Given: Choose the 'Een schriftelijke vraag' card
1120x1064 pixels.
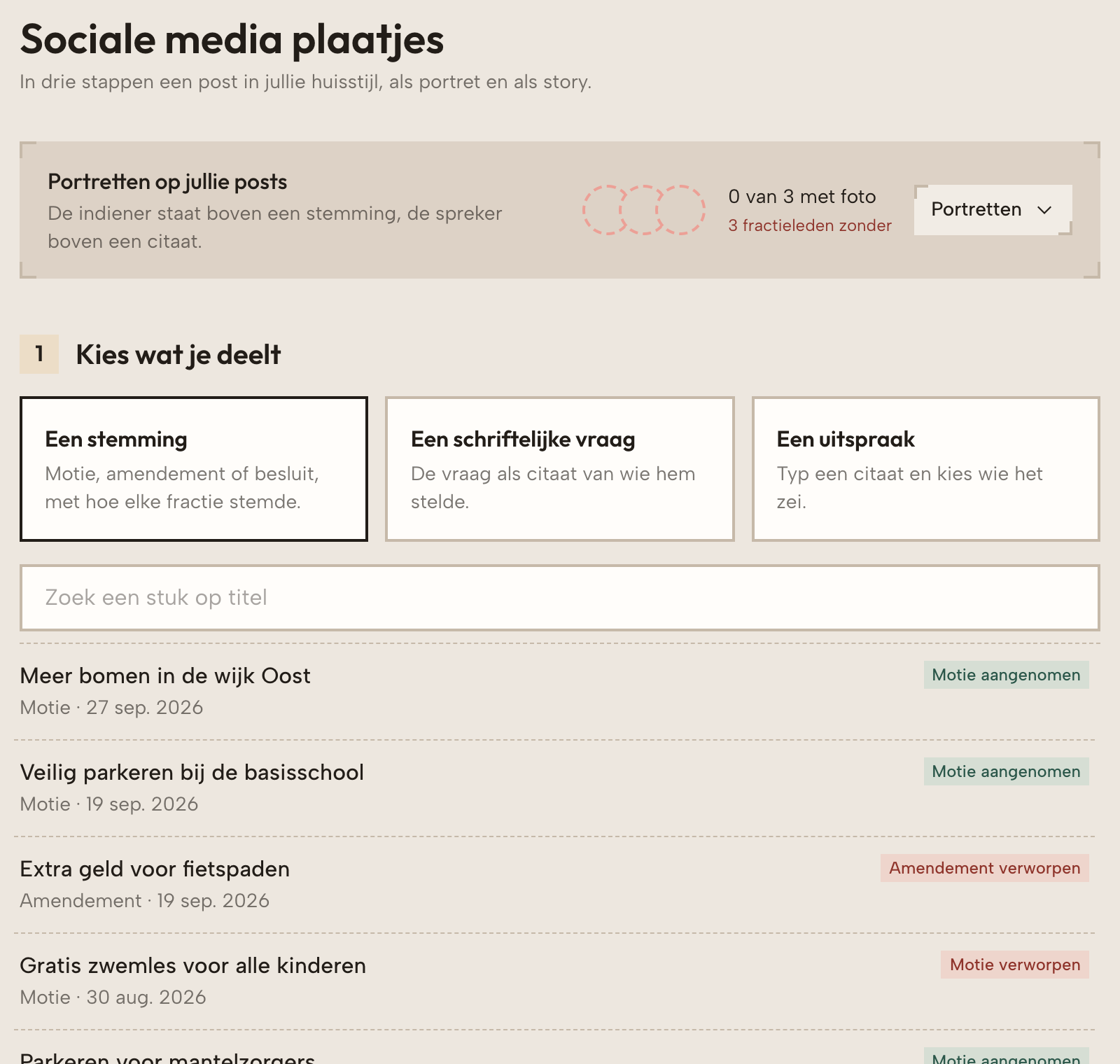Looking at the screenshot, I should click(x=560, y=469).
